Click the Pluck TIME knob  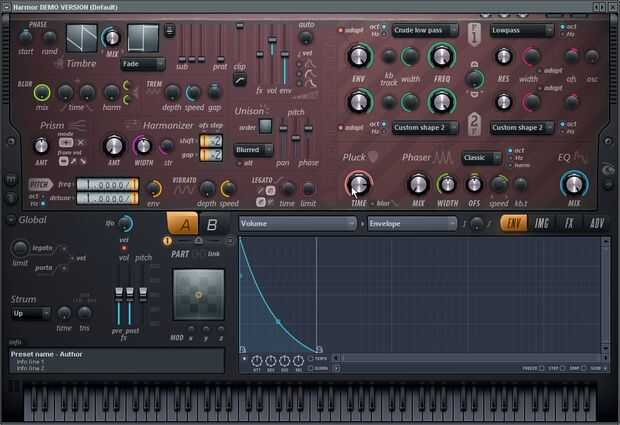pyautogui.click(x=358, y=184)
